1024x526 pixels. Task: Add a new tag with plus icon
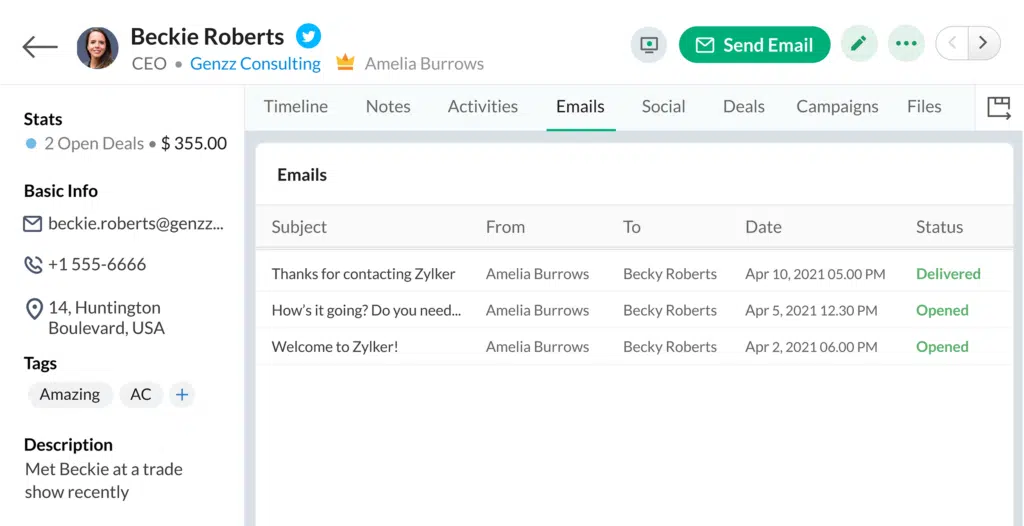[182, 395]
